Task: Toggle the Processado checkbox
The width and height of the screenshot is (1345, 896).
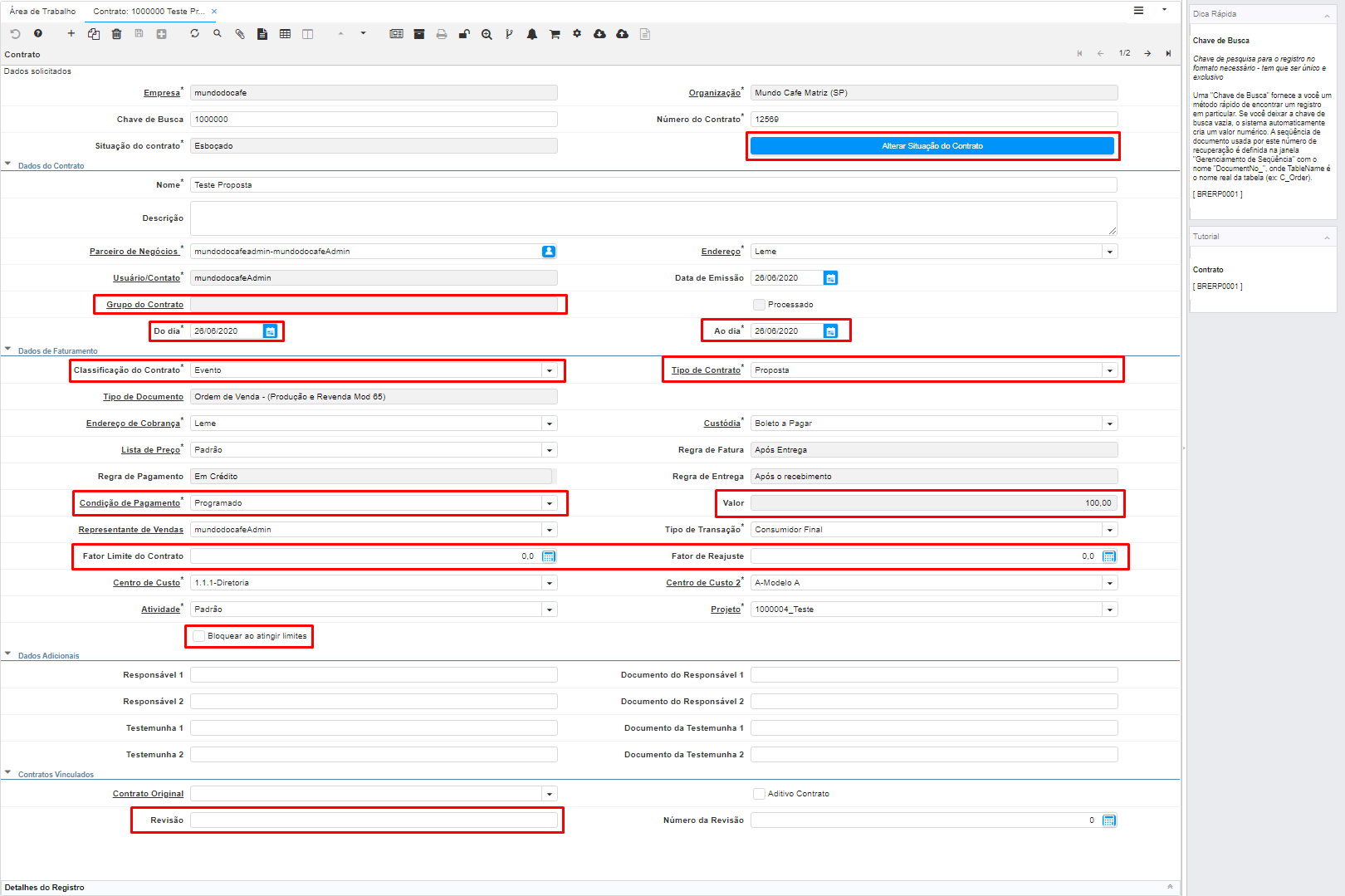Action: [759, 305]
